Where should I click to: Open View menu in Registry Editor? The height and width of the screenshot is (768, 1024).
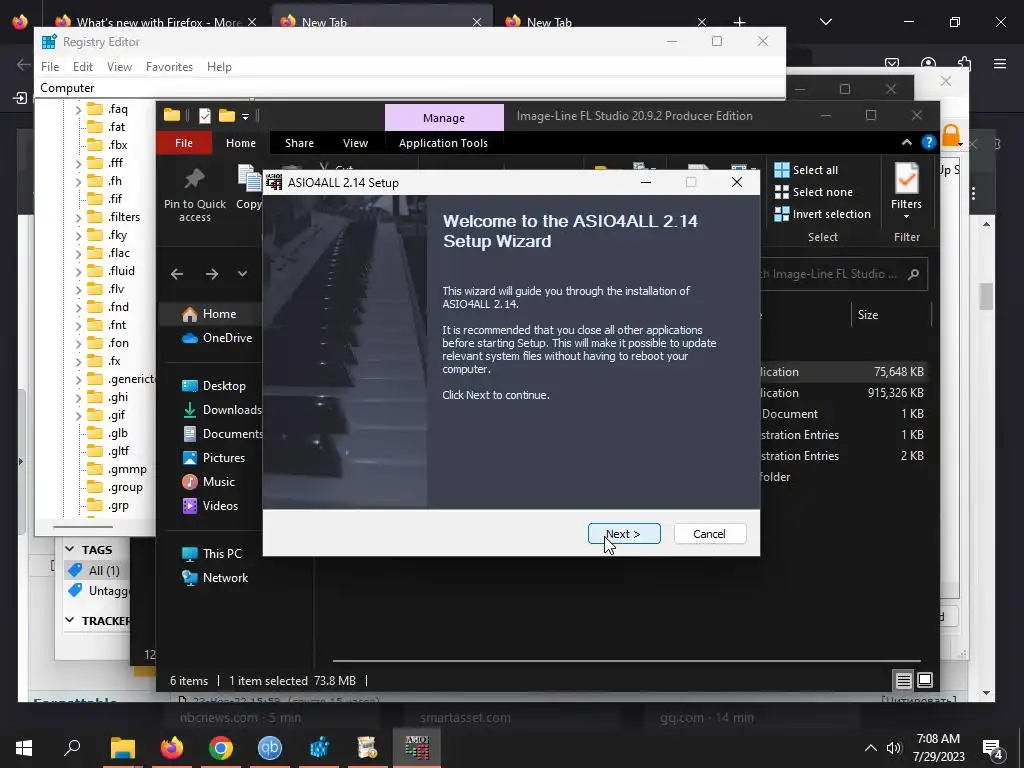tap(120, 67)
